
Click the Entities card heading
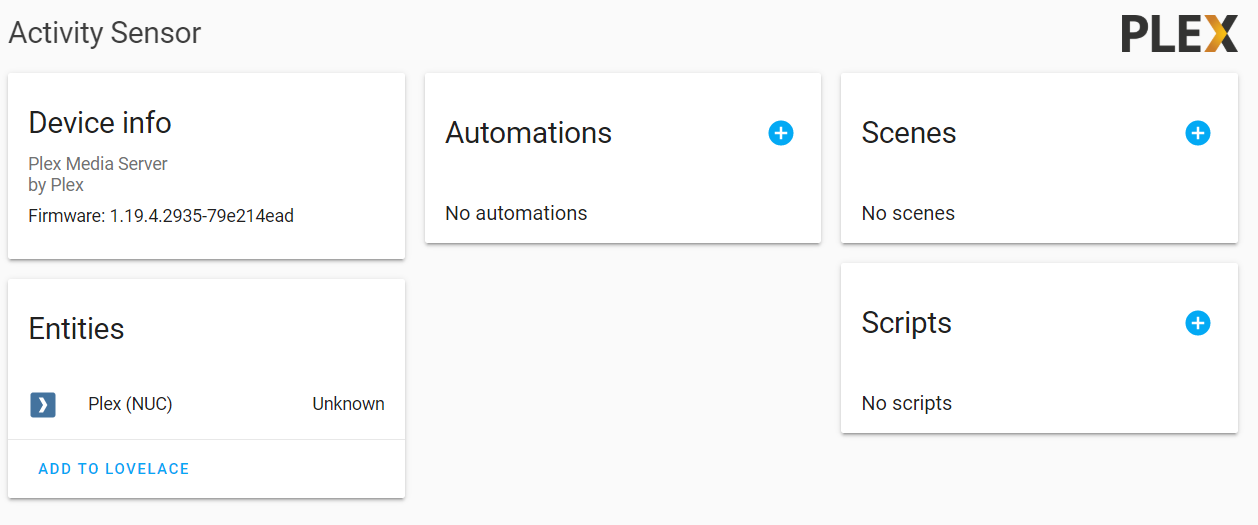coord(76,328)
